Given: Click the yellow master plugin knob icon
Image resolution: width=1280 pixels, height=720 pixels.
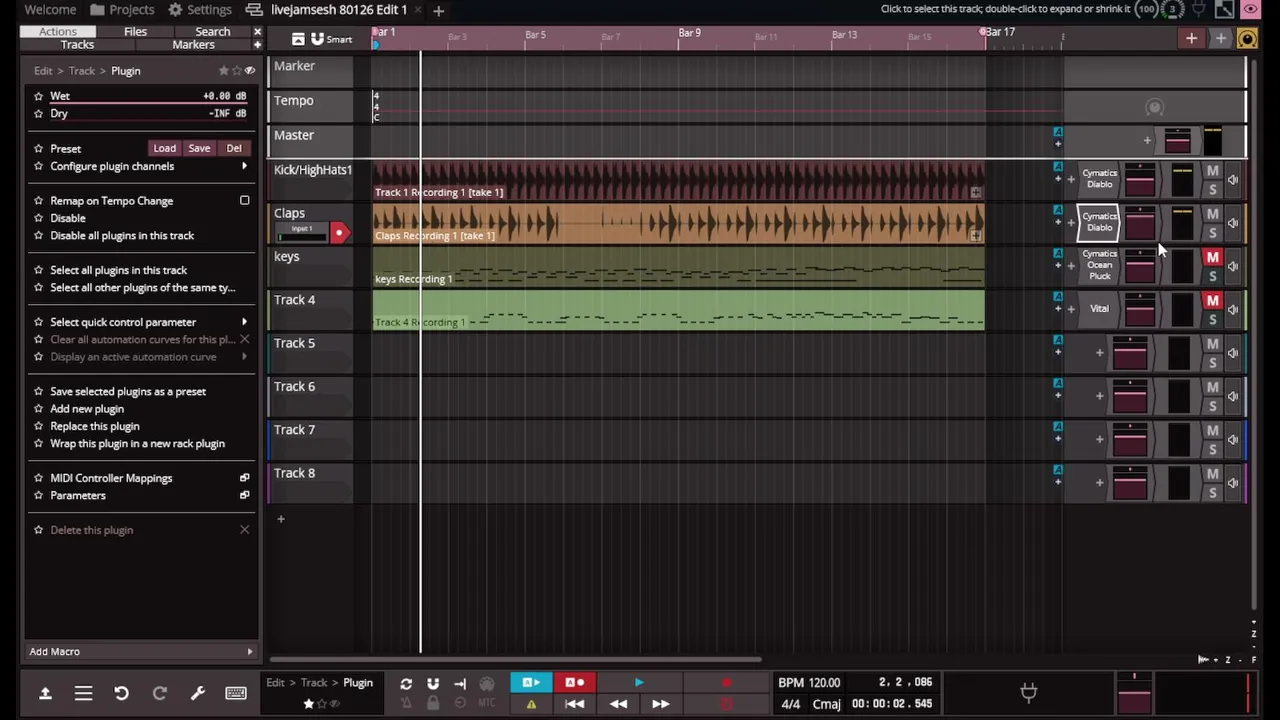Looking at the screenshot, I should [x=1247, y=39].
